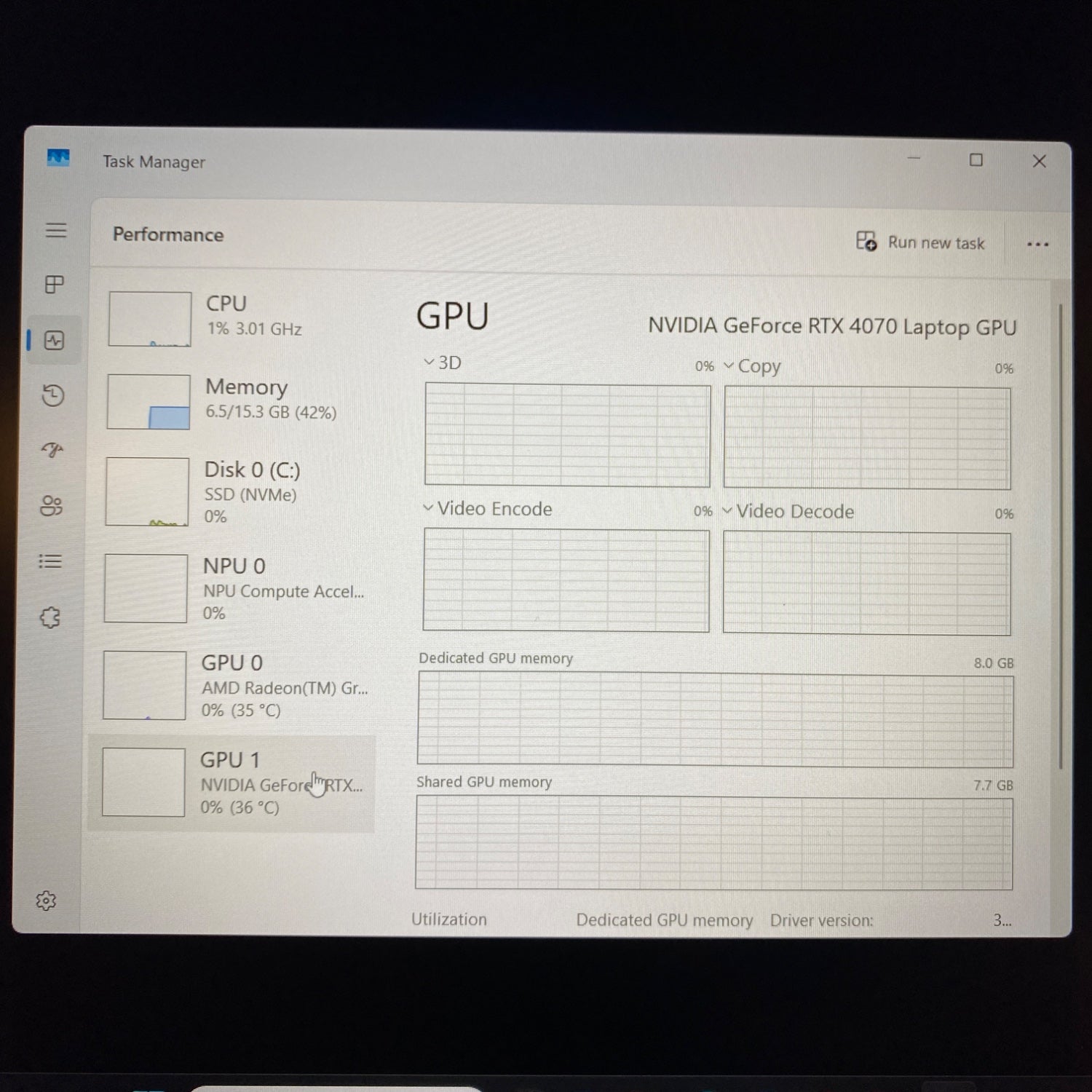Click the Run new task button

point(921,242)
